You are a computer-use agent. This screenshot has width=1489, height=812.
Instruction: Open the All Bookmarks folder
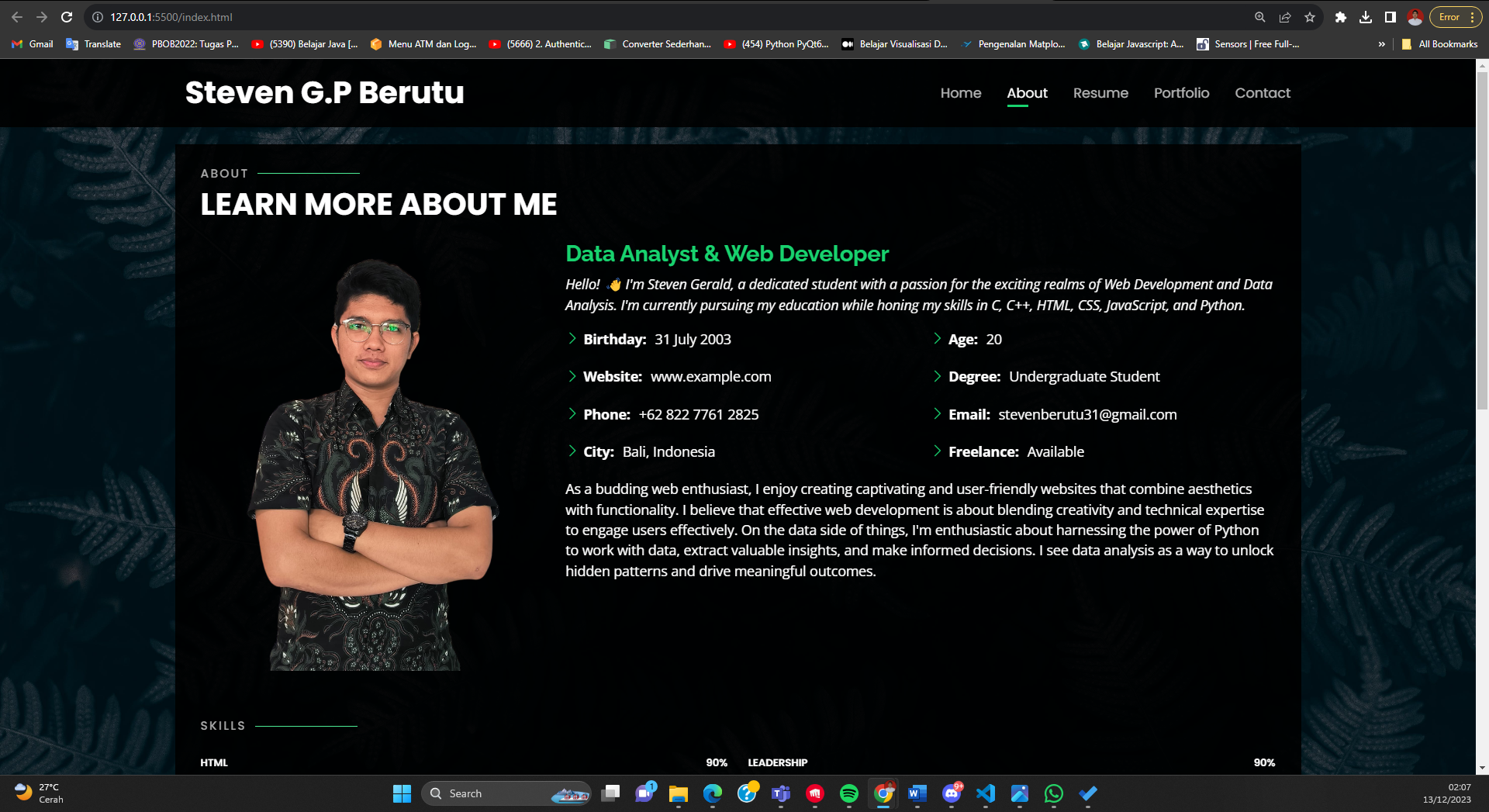[1440, 44]
